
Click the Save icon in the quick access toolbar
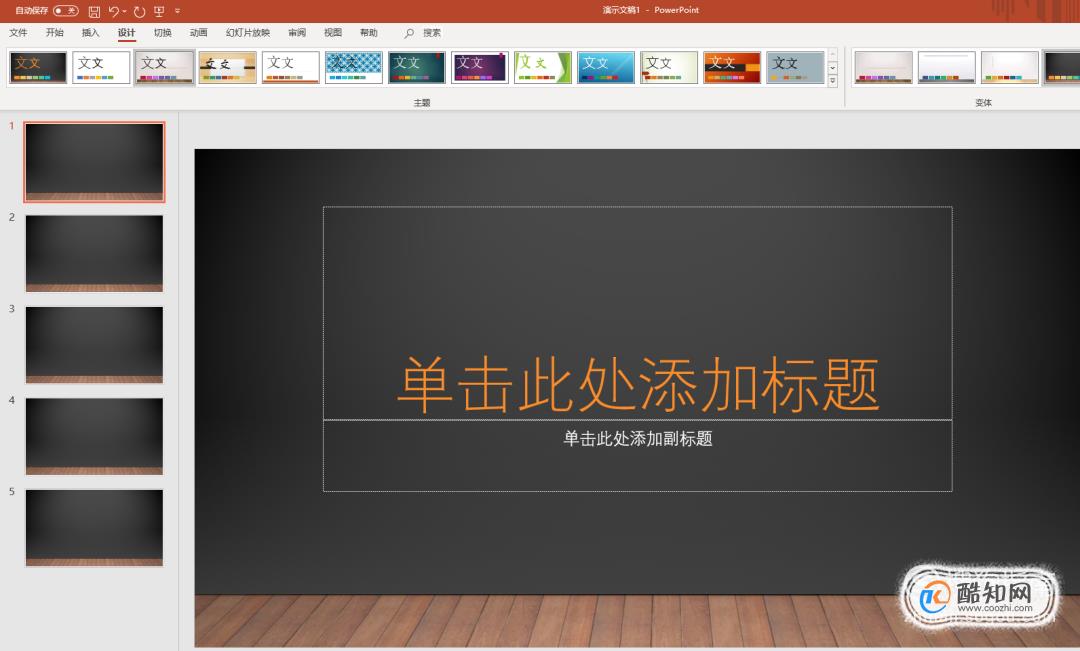tap(94, 11)
